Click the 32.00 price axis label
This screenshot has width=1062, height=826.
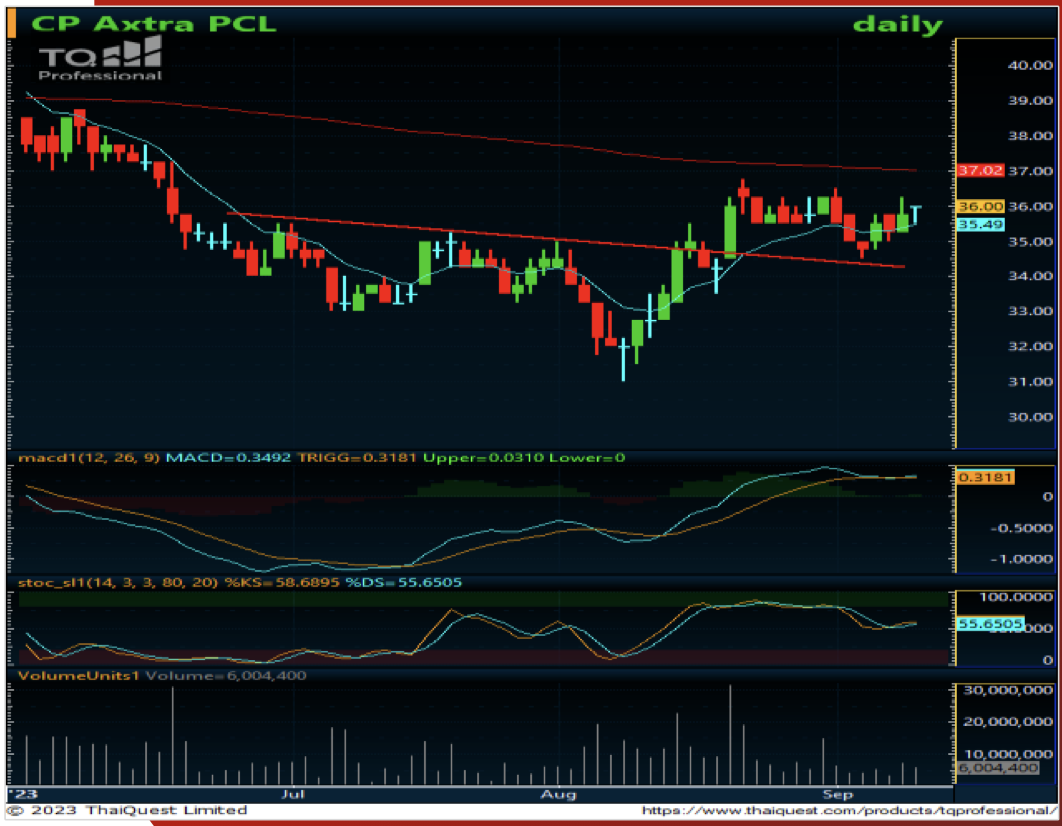point(1030,347)
